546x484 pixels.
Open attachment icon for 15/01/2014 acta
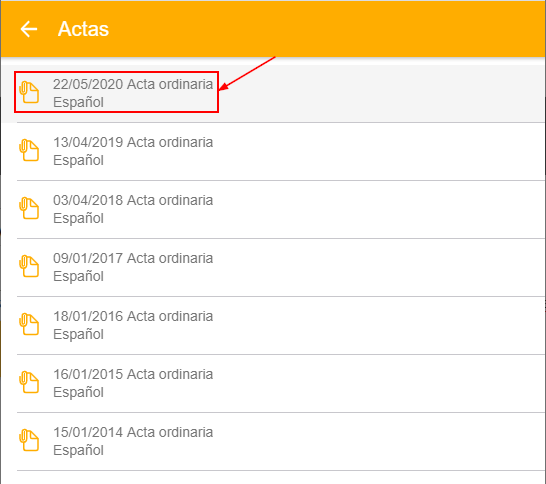29,440
